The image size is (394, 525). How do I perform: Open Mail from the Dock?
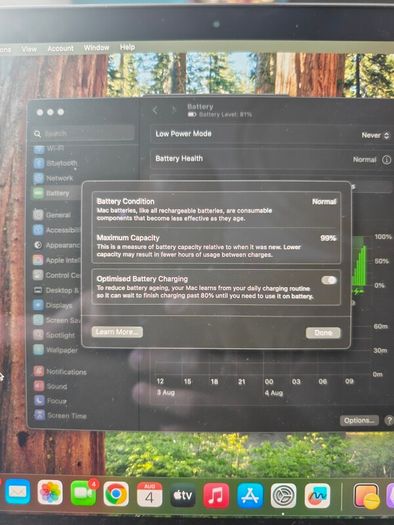[17, 492]
